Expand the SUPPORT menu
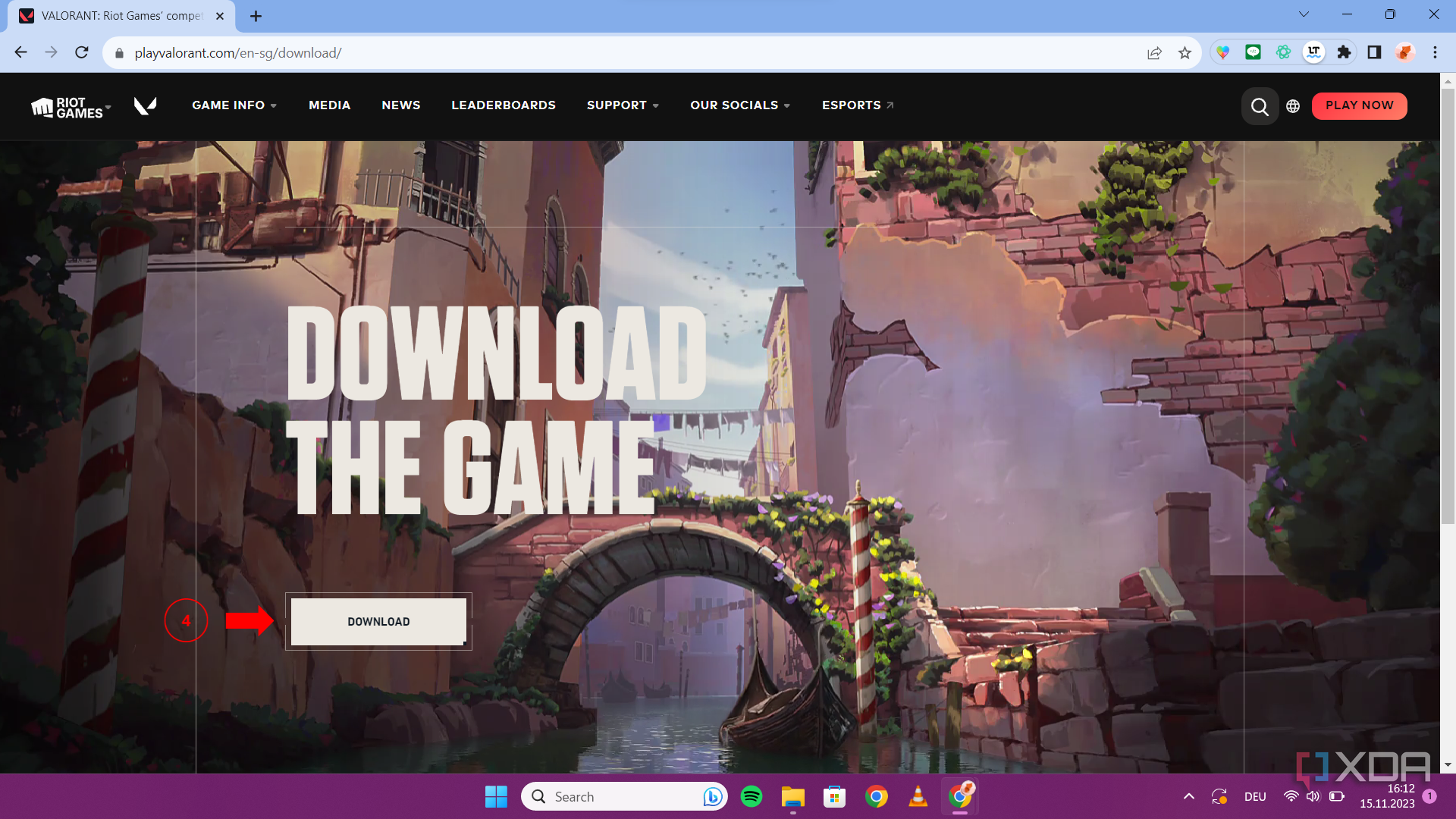 [x=623, y=105]
